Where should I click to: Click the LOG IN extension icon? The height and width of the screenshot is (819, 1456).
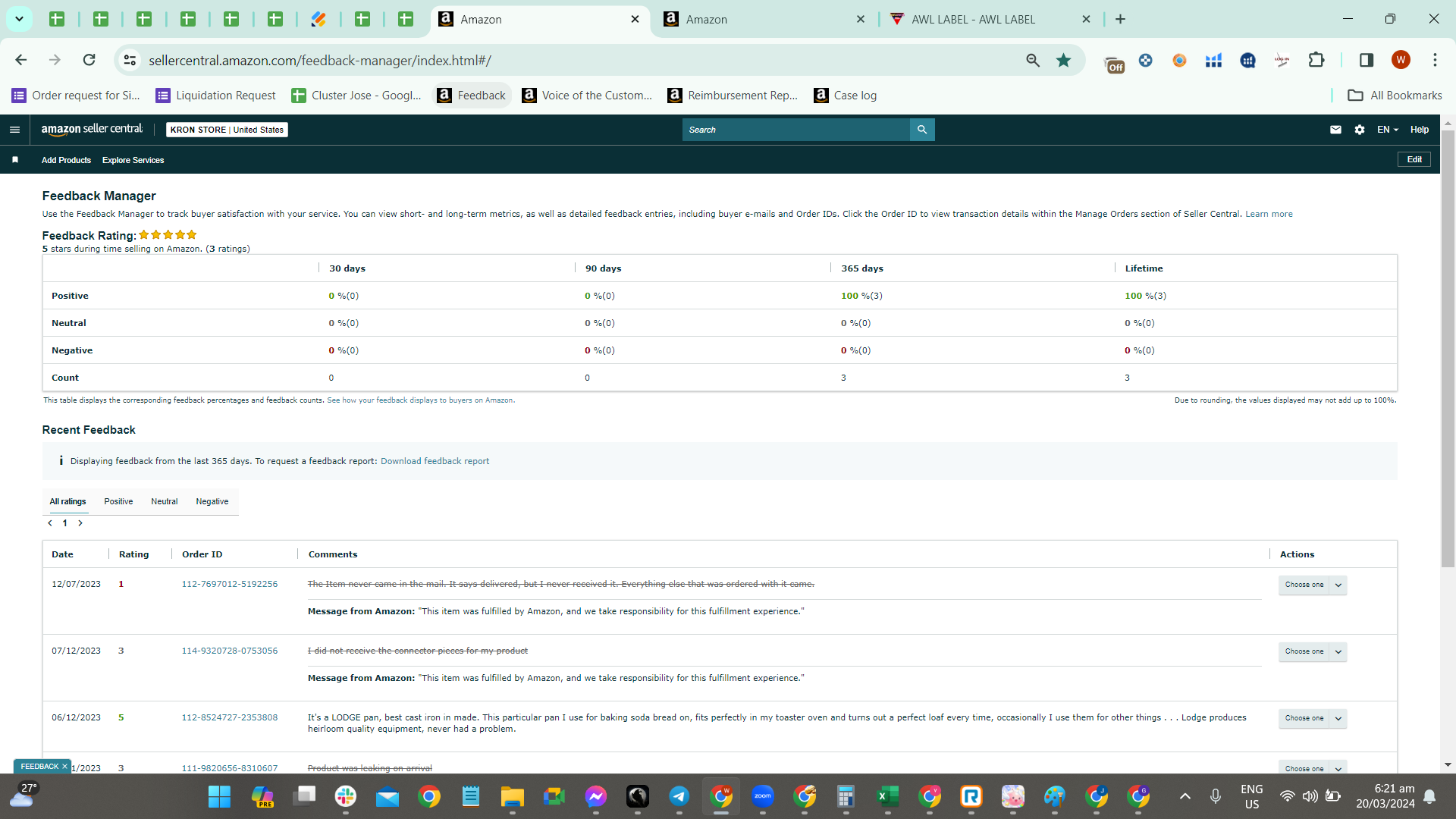[x=1282, y=60]
